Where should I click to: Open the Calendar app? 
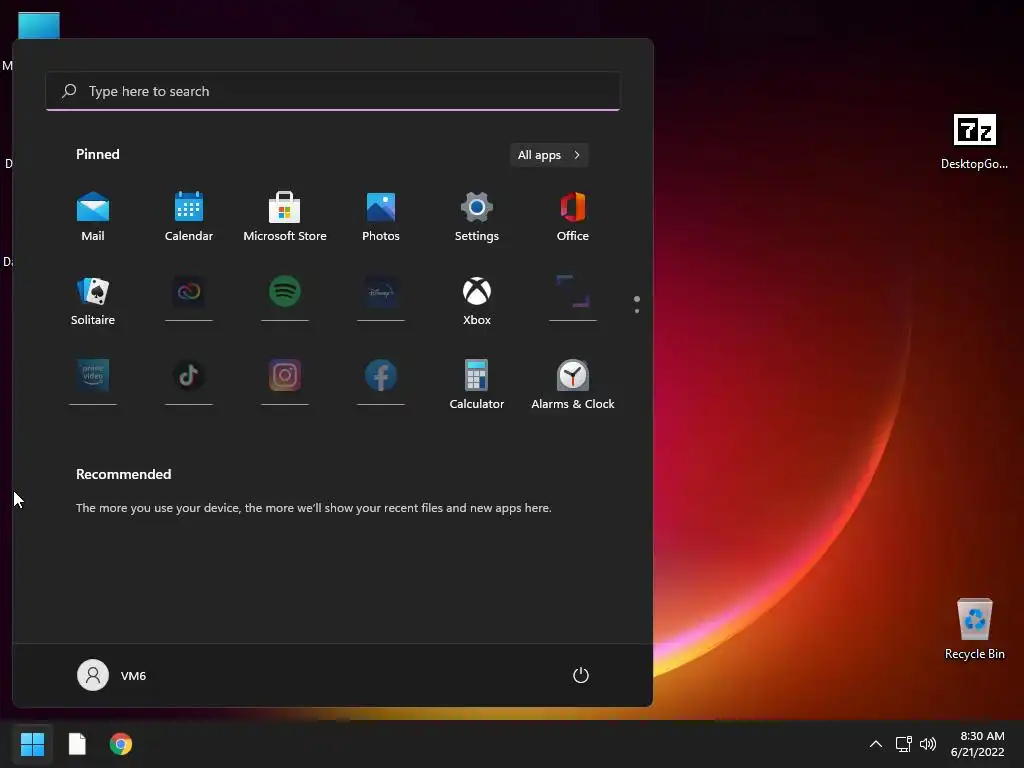click(189, 217)
